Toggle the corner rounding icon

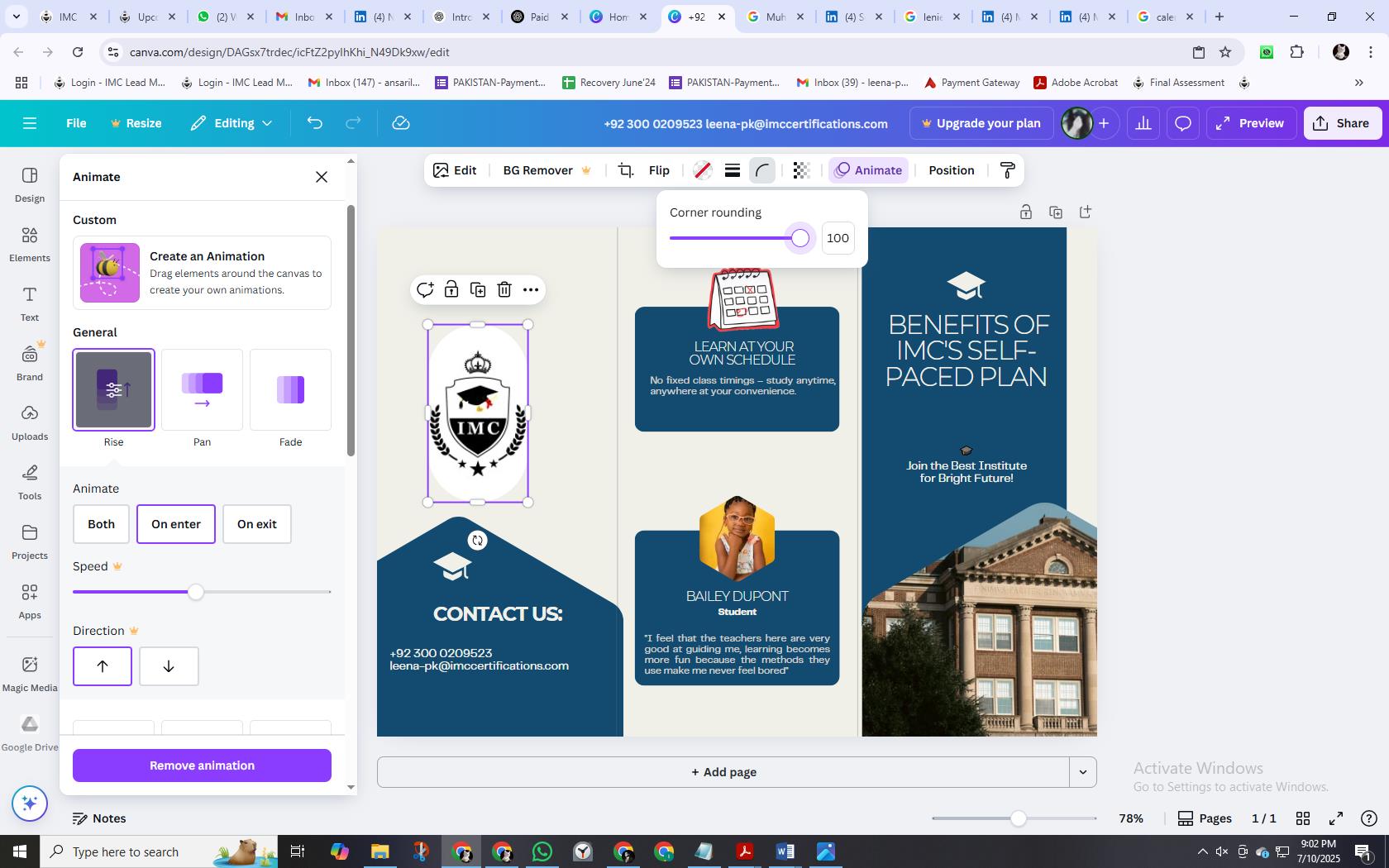click(x=761, y=170)
